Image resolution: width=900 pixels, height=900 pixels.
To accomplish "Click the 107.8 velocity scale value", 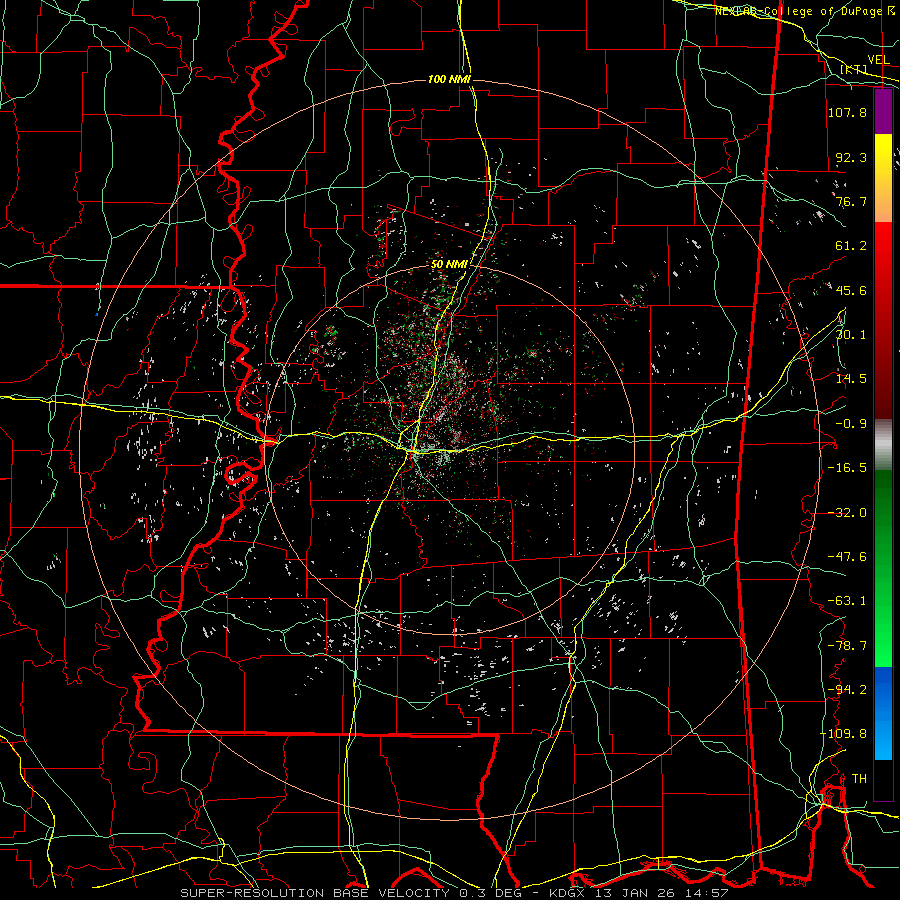I will 847,112.
